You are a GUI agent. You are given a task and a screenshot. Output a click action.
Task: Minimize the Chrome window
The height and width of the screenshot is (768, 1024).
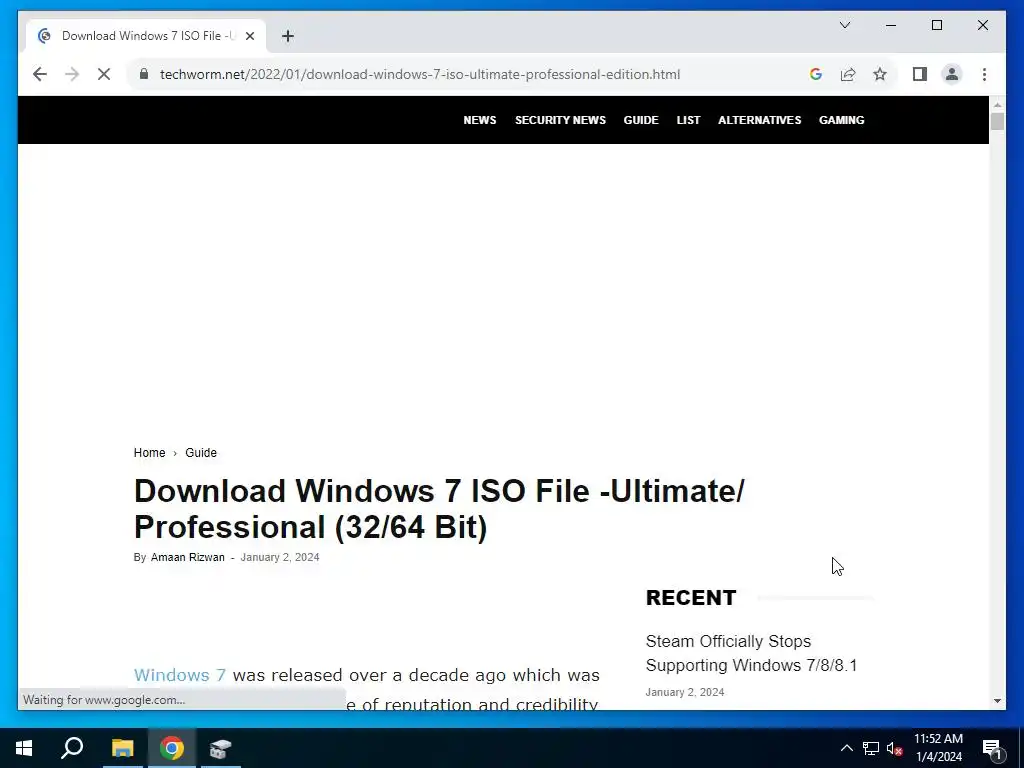pos(891,25)
